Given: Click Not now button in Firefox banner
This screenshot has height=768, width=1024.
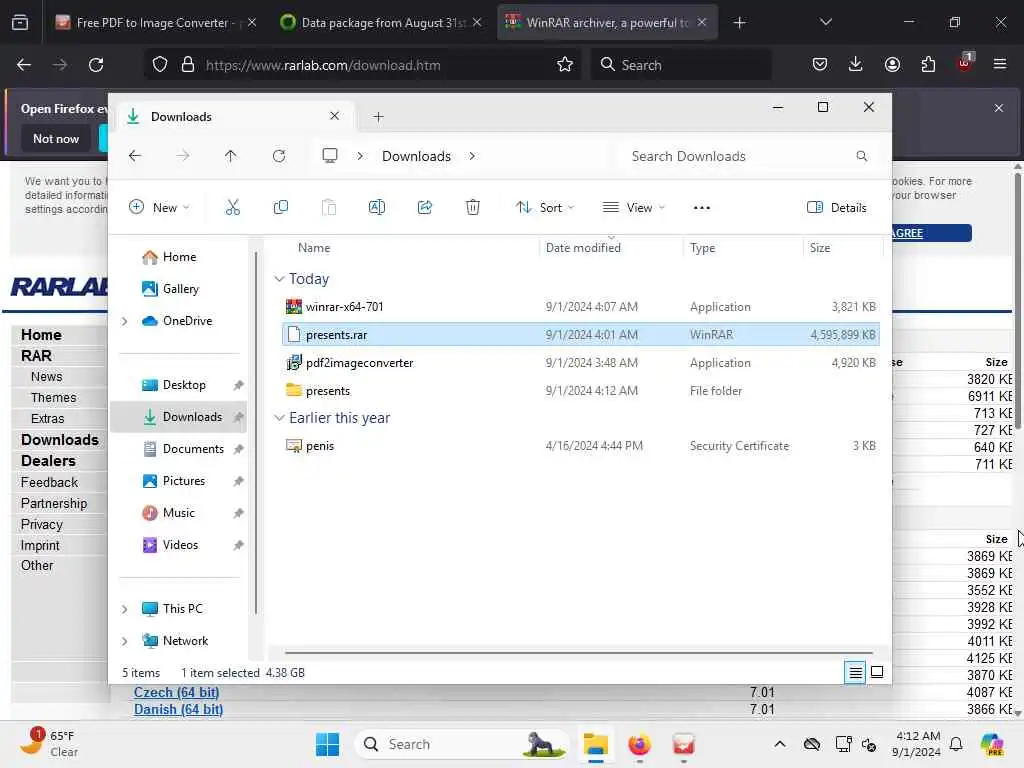Looking at the screenshot, I should (56, 138).
